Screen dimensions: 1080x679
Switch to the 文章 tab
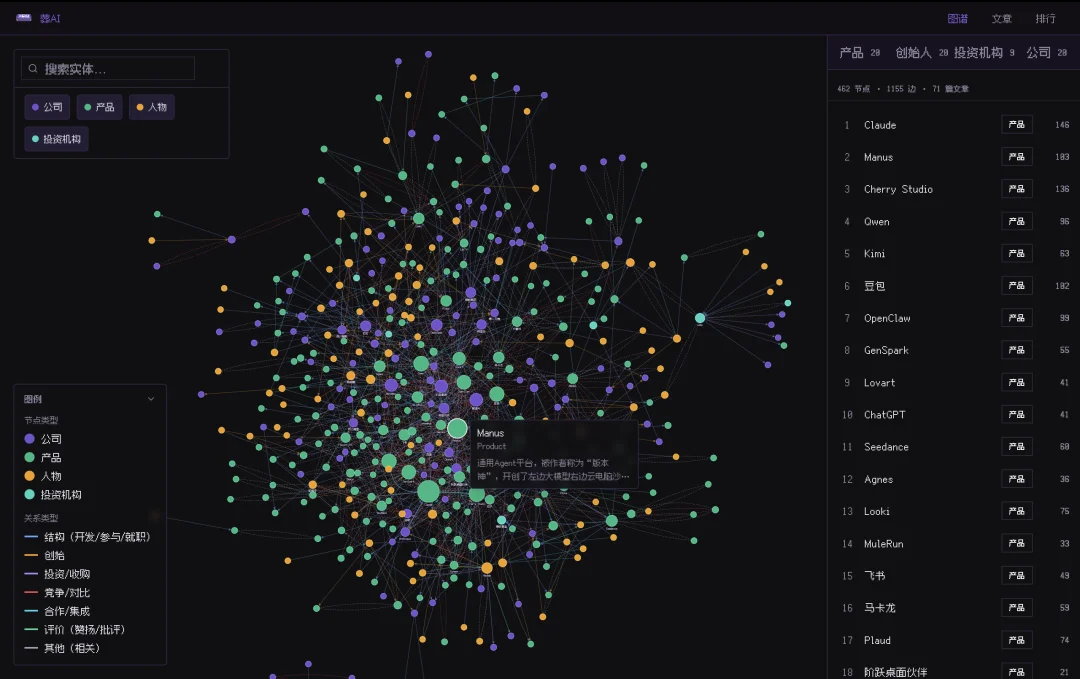pyautogui.click(x=1001, y=19)
